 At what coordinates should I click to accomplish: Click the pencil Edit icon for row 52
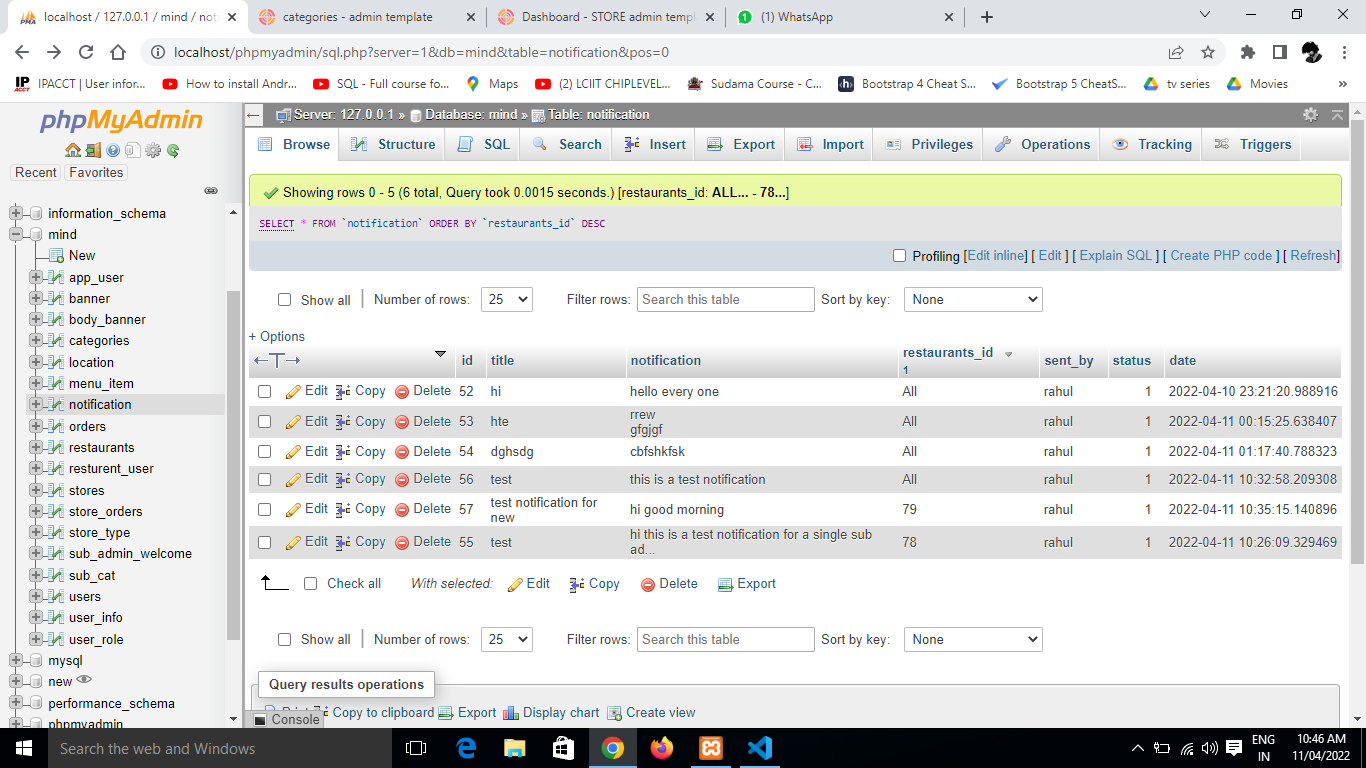293,392
